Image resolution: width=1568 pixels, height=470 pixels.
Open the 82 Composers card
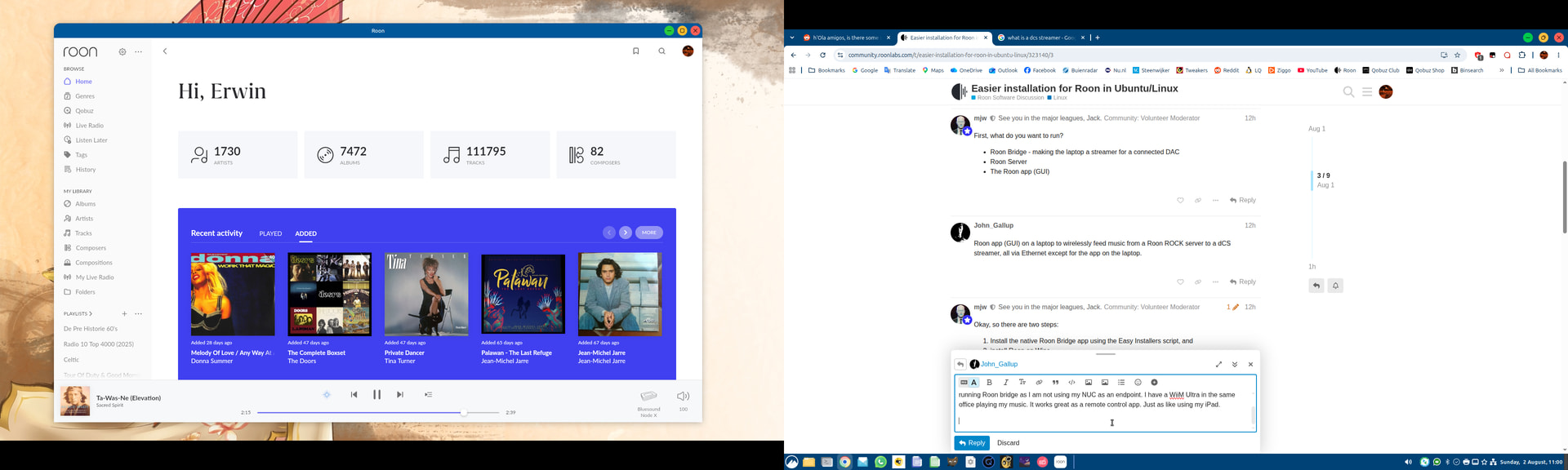[x=617, y=154]
